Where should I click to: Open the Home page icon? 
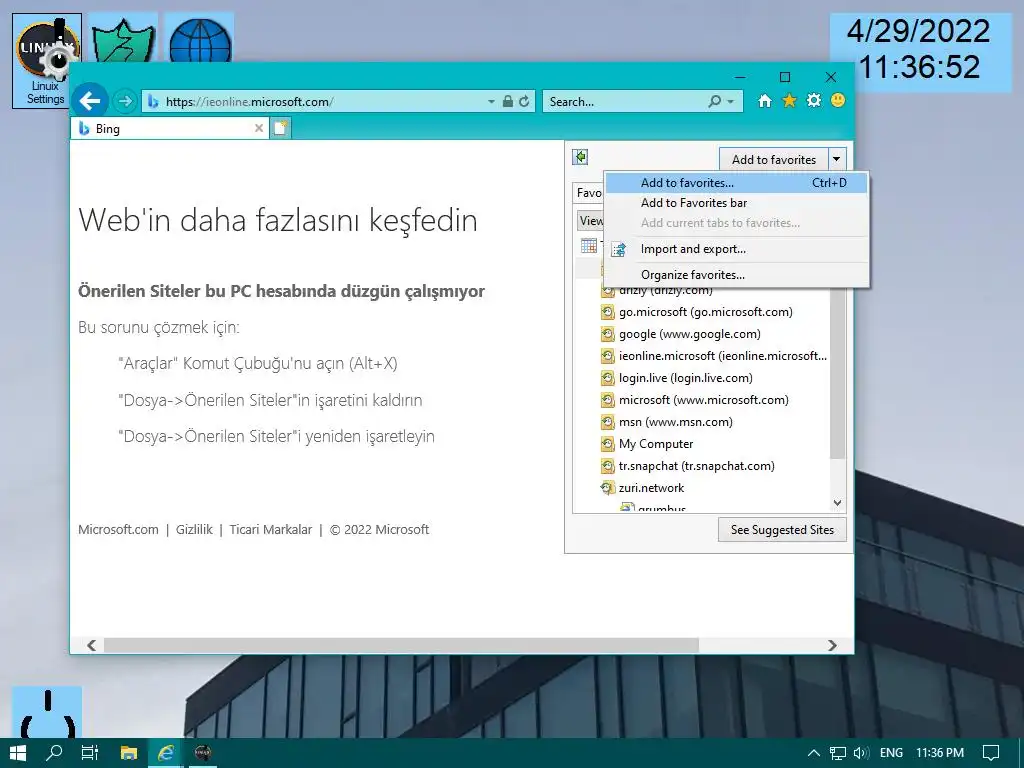coord(765,101)
